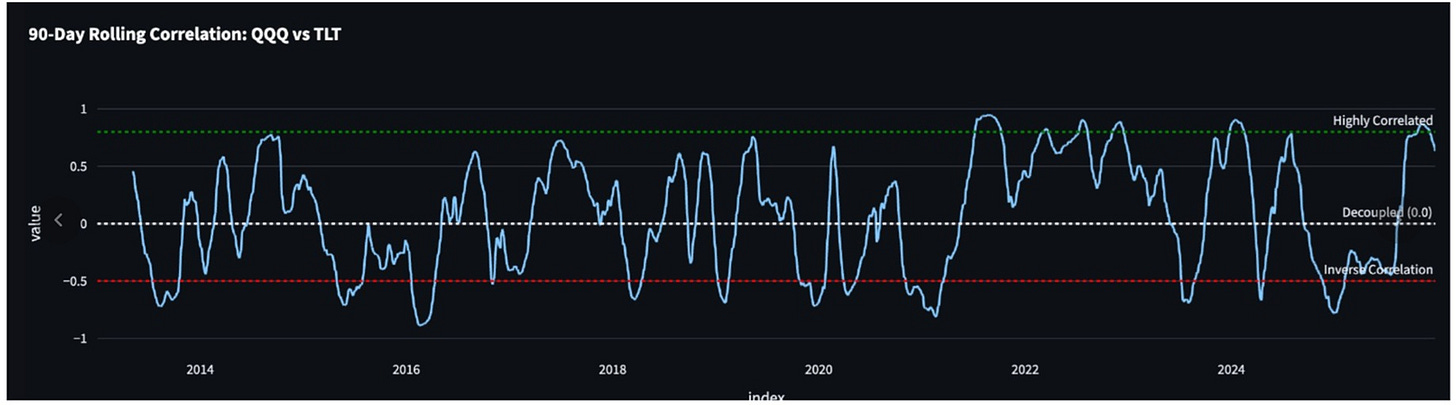Click the y-axis tick label −1
The width and height of the screenshot is (1456, 405).
(x=80, y=339)
